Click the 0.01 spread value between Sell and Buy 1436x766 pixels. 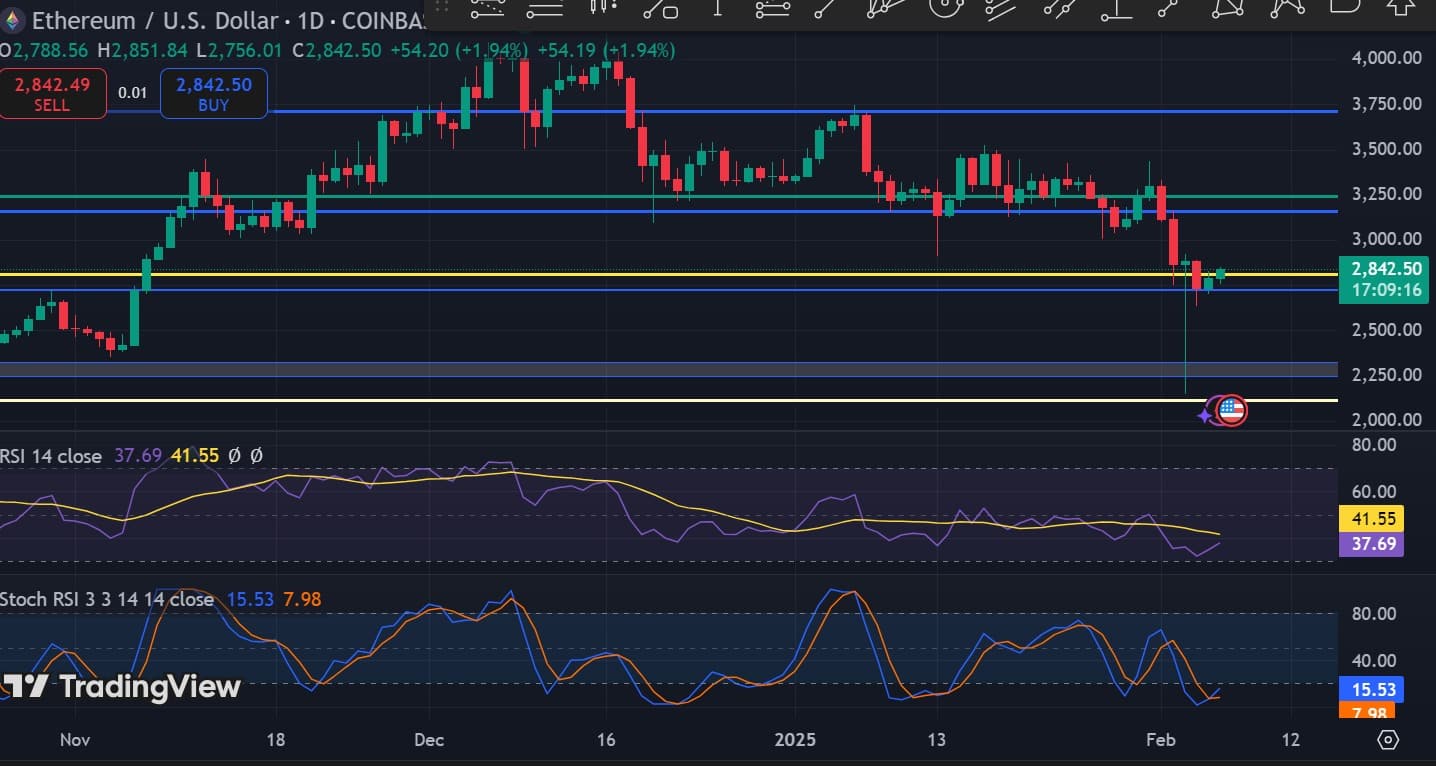[x=133, y=93]
